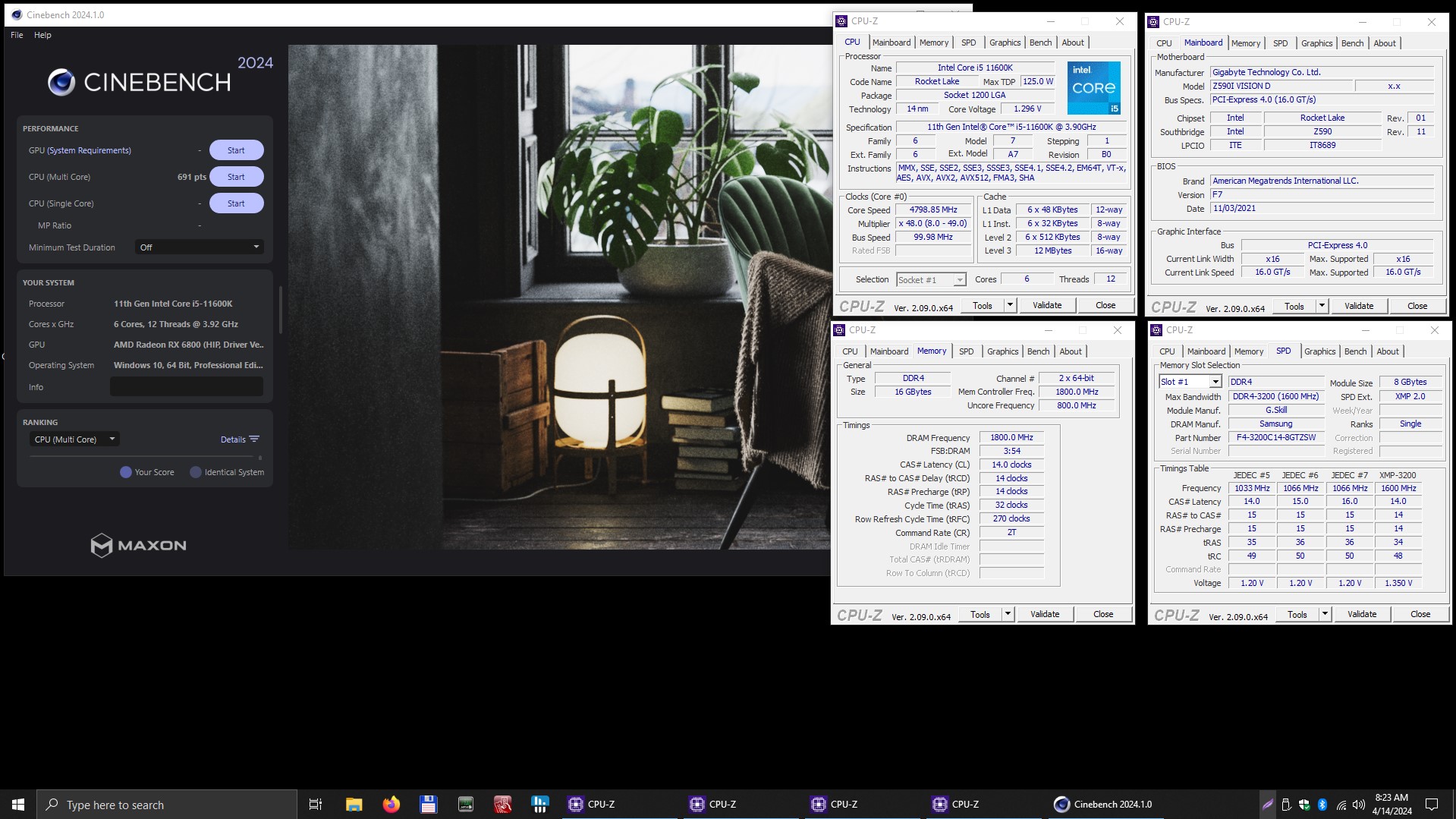Switch to About tab in the SPD window
1456x819 pixels.
point(1387,351)
